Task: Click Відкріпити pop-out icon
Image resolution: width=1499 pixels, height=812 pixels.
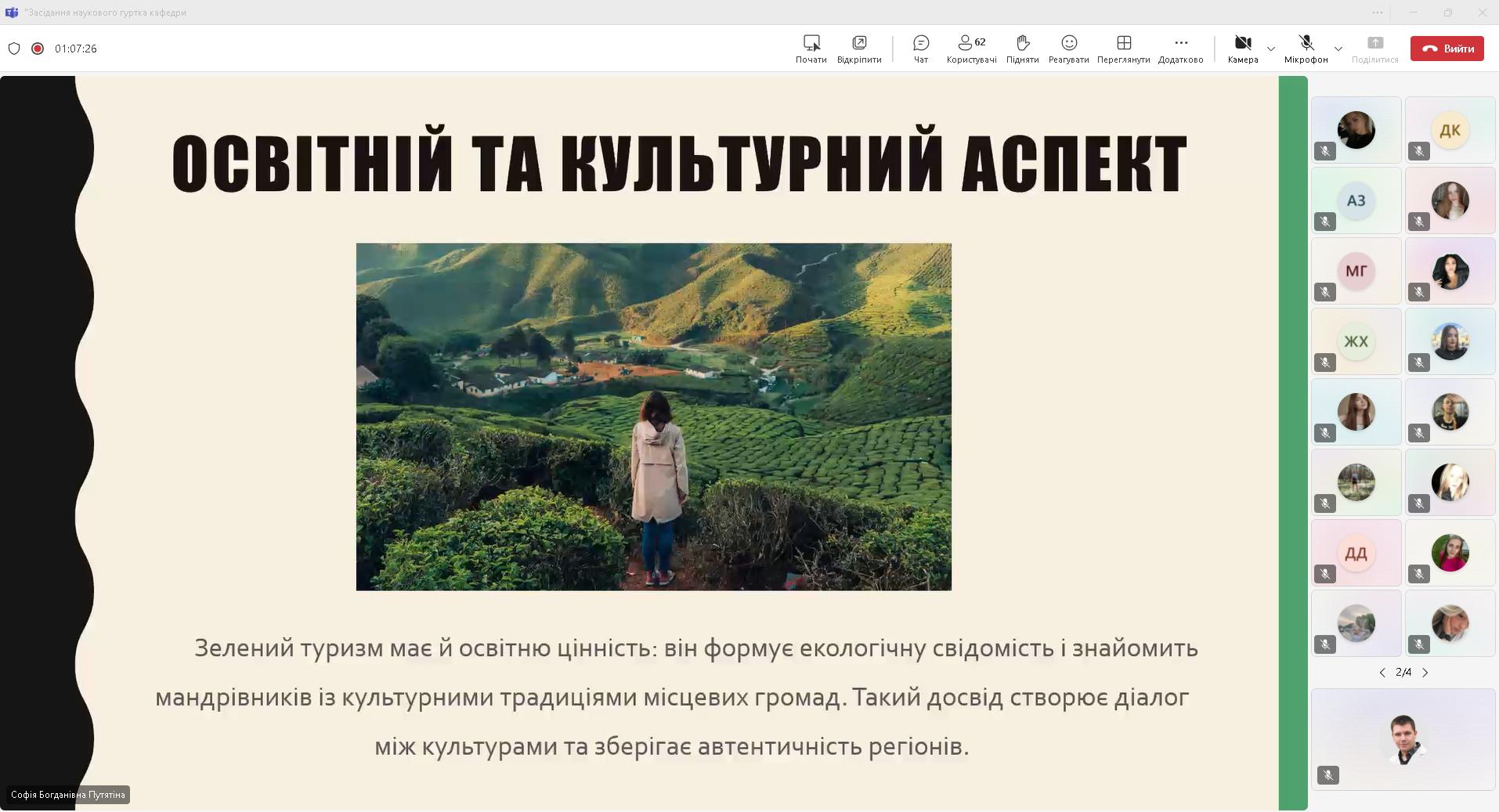Action: point(859,42)
